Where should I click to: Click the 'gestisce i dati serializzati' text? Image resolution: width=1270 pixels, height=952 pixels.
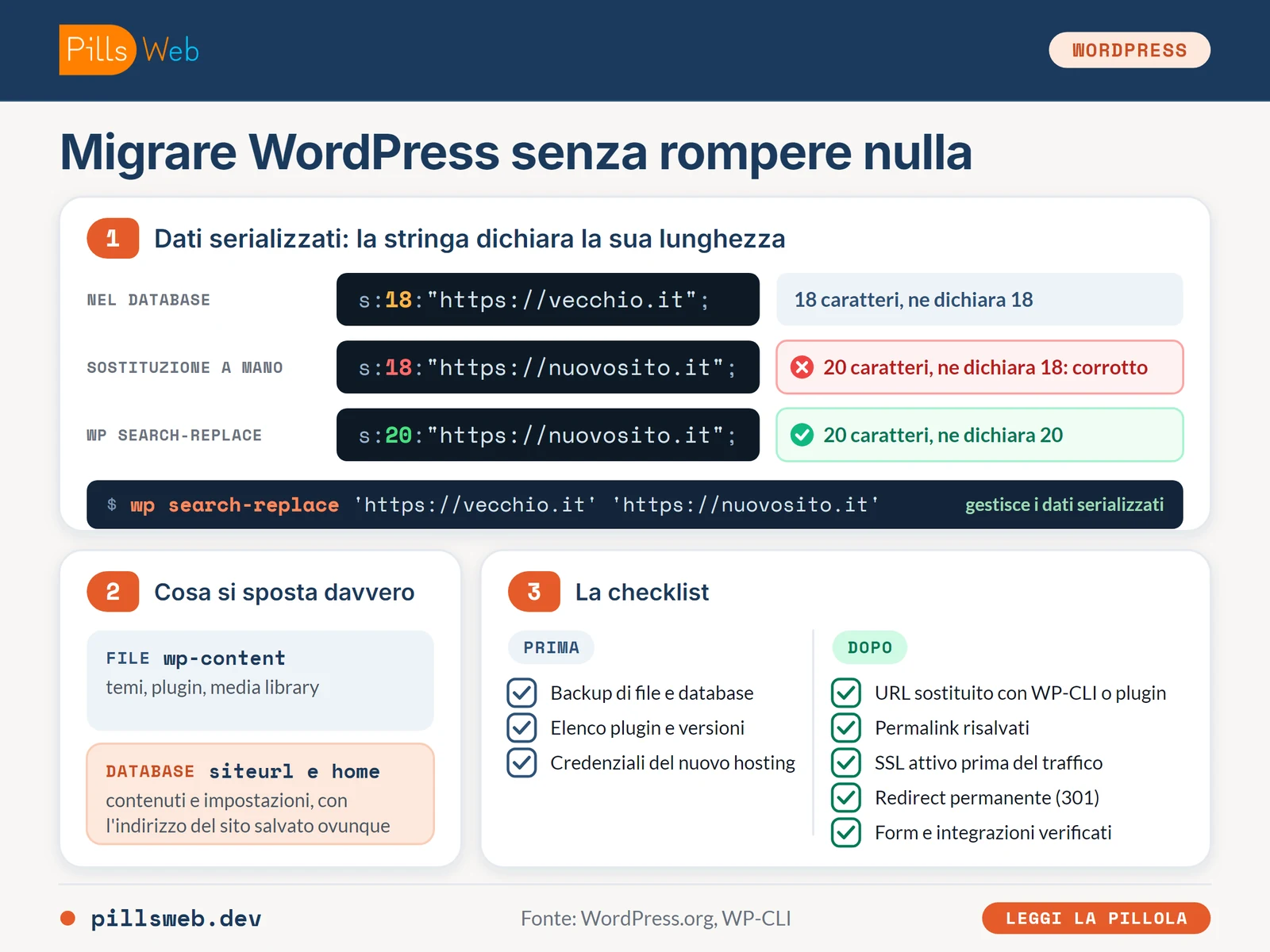pos(1064,505)
